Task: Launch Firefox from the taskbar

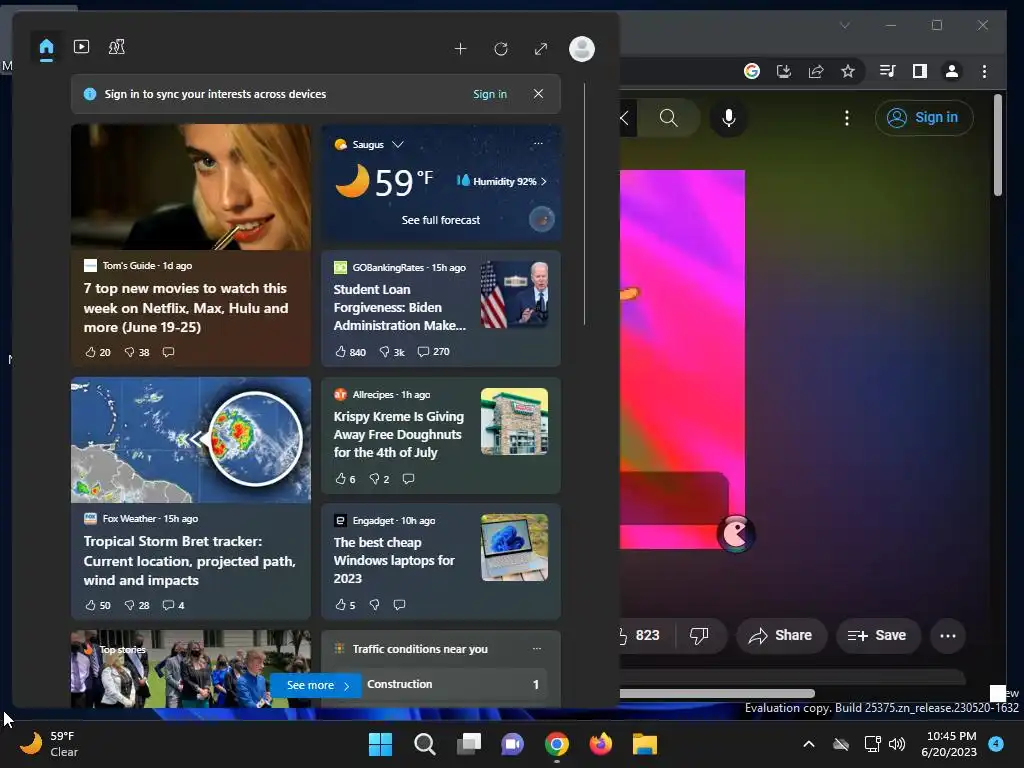Action: 601,744
